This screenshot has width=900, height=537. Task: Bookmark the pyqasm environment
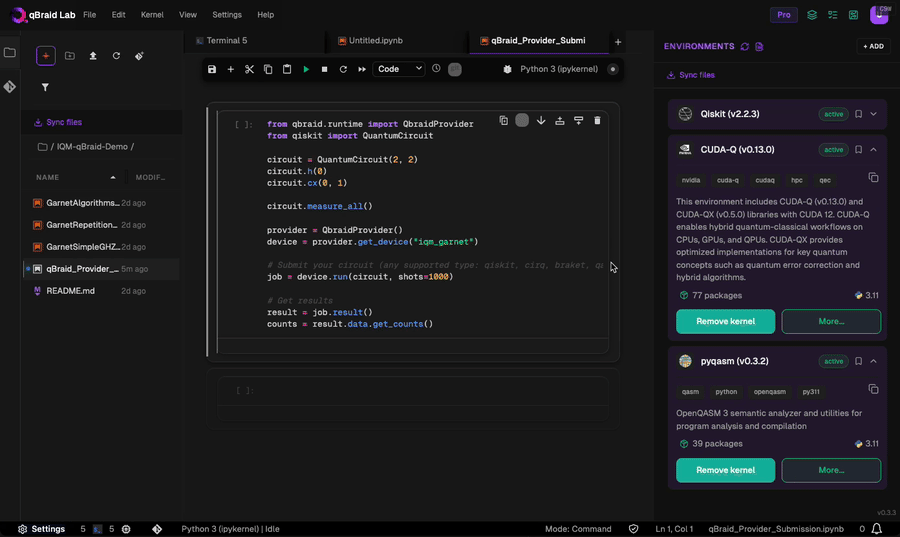859,361
